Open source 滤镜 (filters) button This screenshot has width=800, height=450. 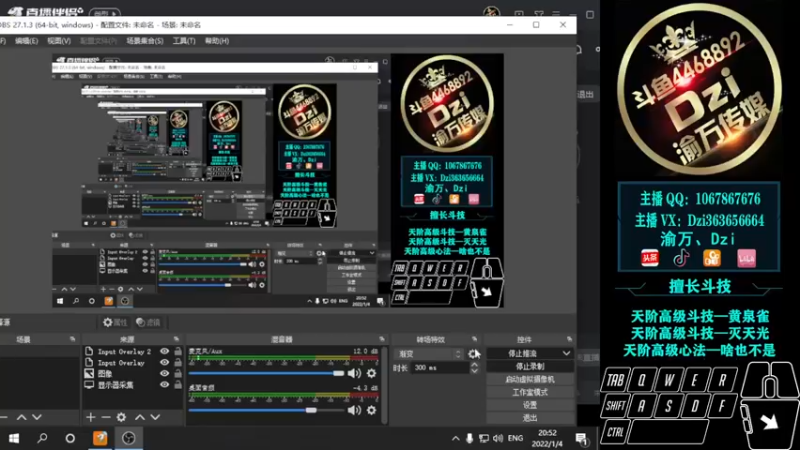pos(148,322)
